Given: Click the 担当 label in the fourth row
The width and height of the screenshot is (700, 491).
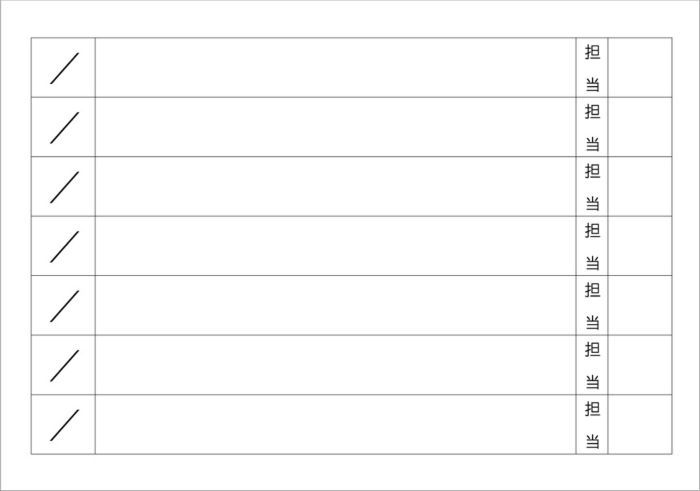Looking at the screenshot, I should coord(592,246).
